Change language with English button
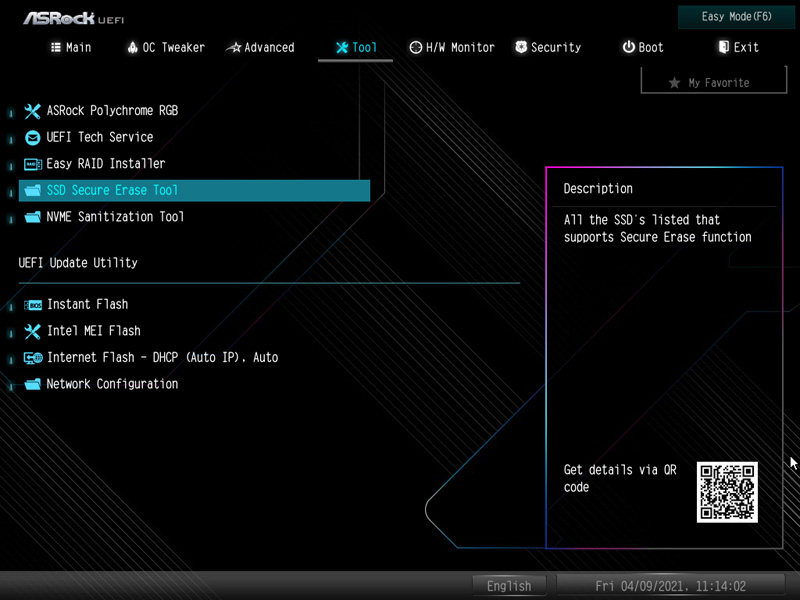 509,586
